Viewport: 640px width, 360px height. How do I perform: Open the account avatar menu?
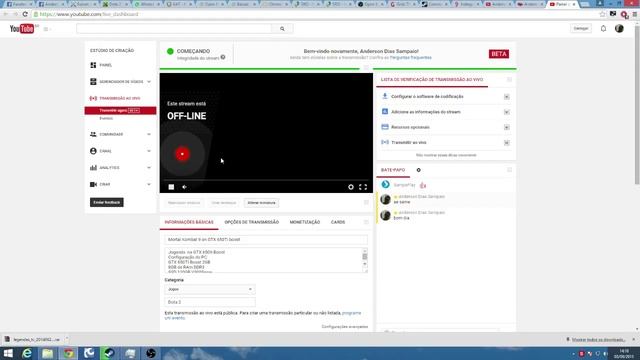[619, 29]
